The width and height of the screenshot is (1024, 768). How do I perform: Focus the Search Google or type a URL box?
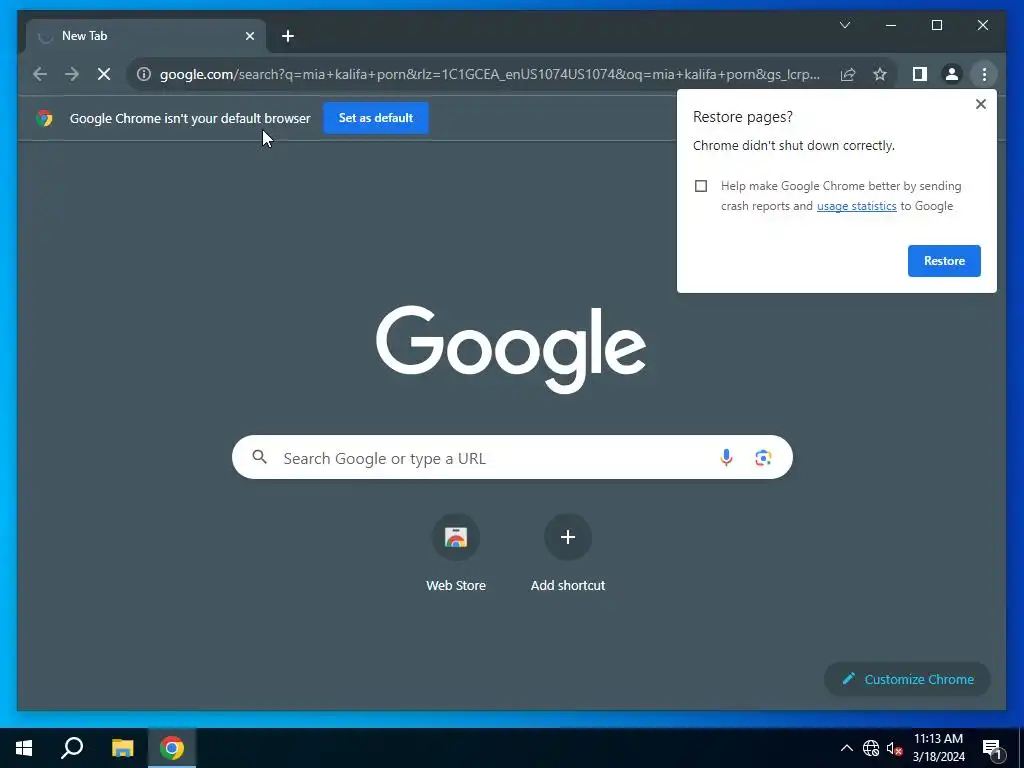pyautogui.click(x=512, y=457)
